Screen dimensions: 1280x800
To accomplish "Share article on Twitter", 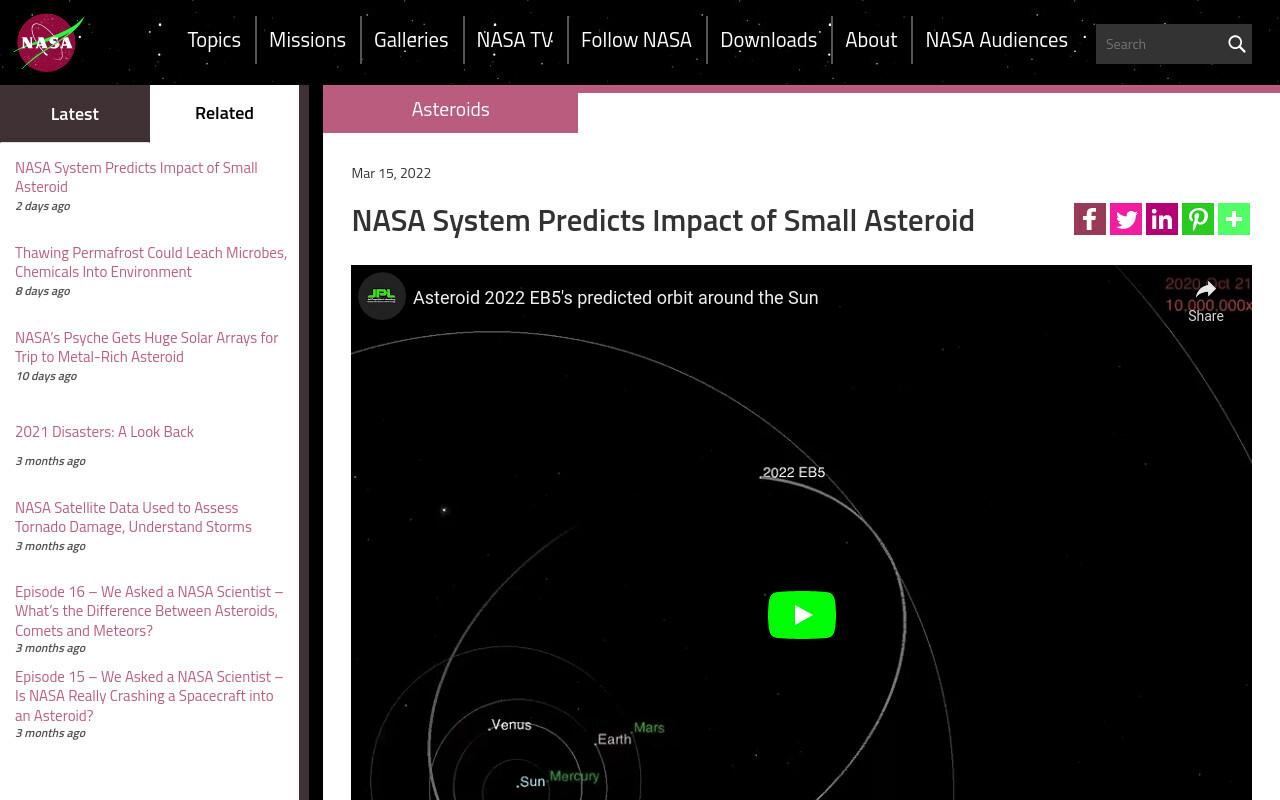I will [x=1126, y=219].
